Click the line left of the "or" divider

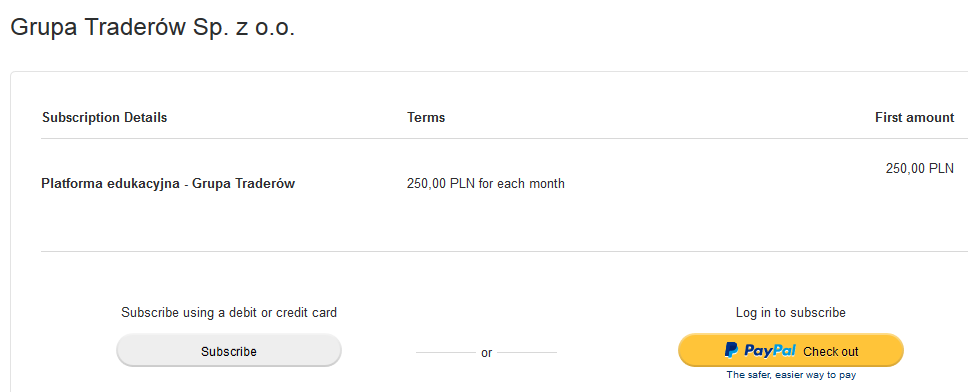coord(446,352)
